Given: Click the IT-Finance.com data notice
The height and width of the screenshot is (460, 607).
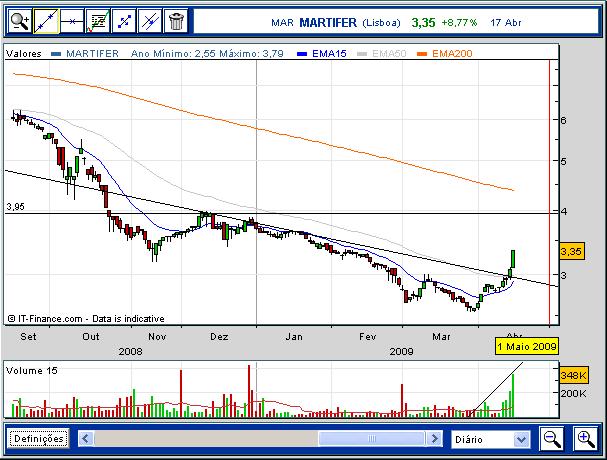Looking at the screenshot, I should pos(86,319).
